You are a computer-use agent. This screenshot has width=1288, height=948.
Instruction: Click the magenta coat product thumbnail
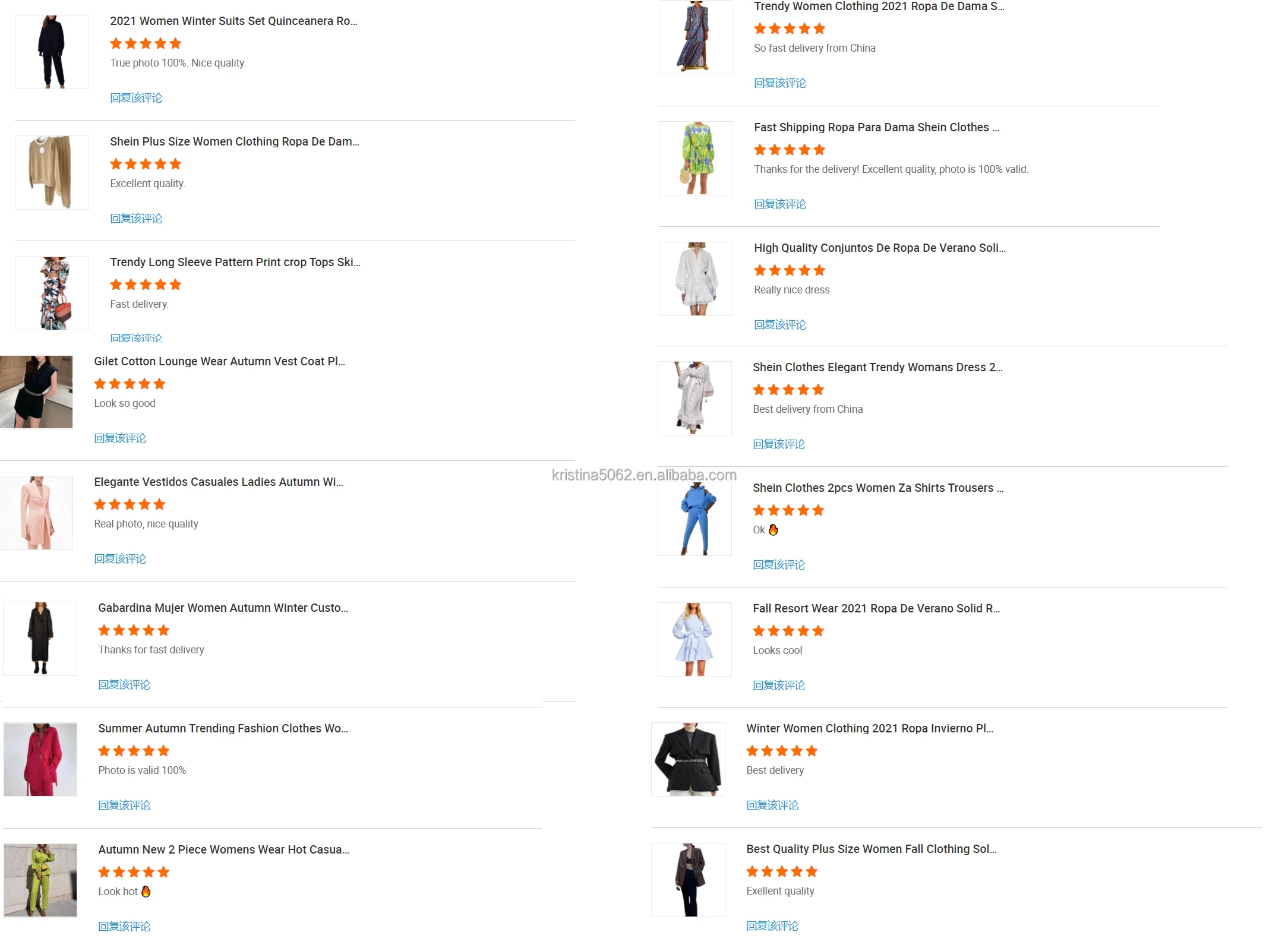tap(40, 759)
